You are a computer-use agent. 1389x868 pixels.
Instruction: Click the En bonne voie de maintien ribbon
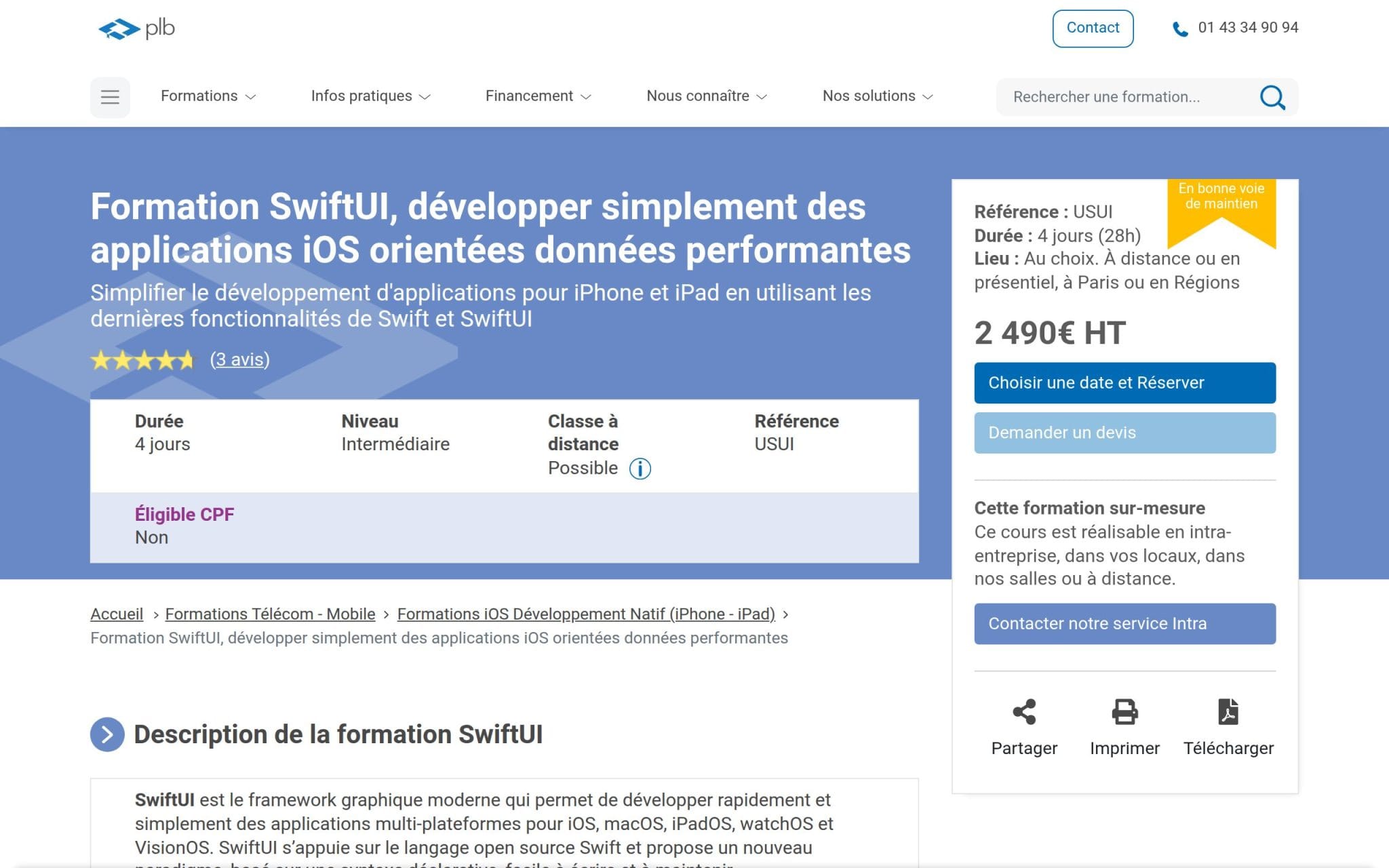[1221, 211]
